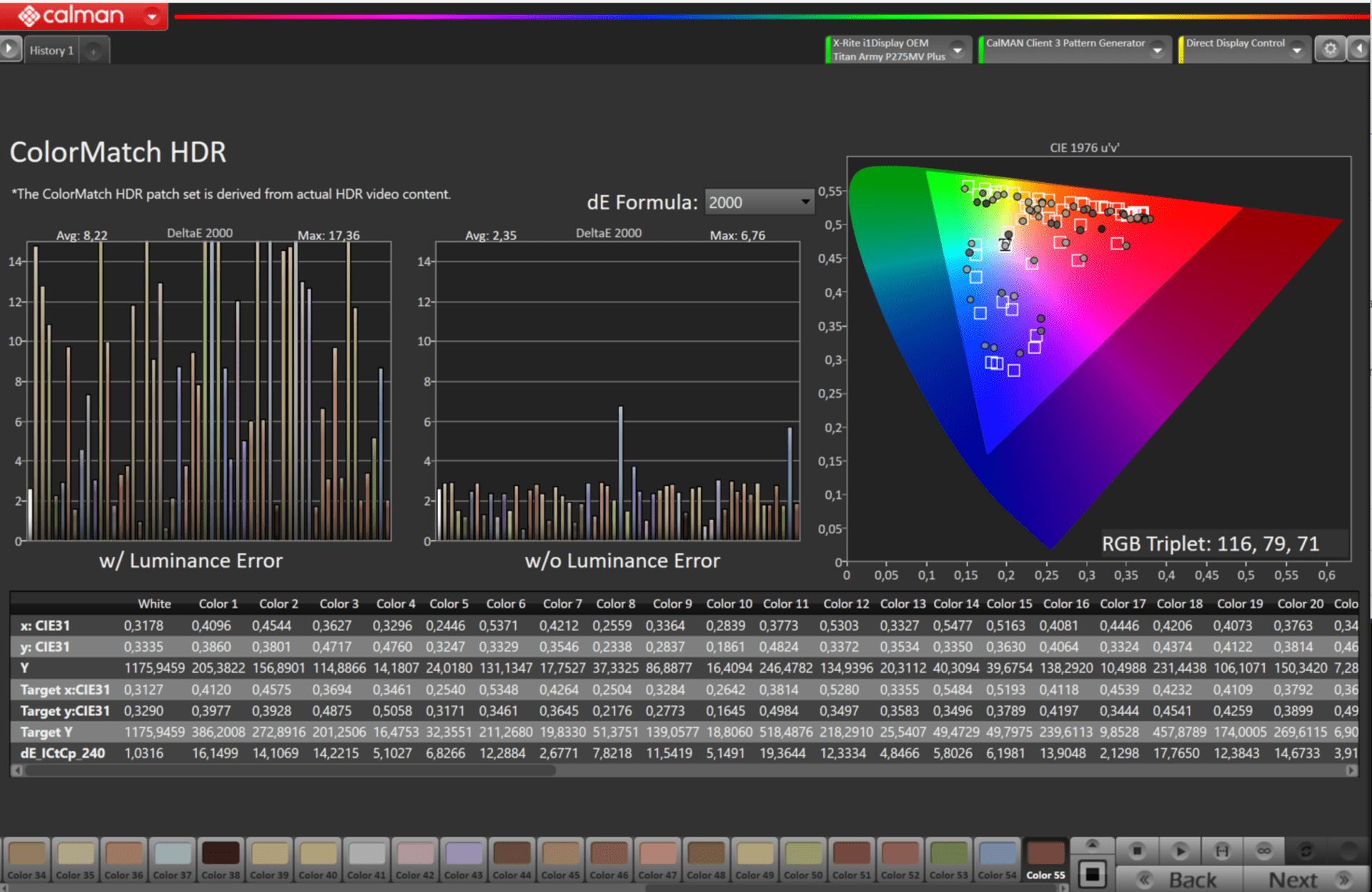
Task: Click the read series bracket icon
Action: tap(1222, 851)
